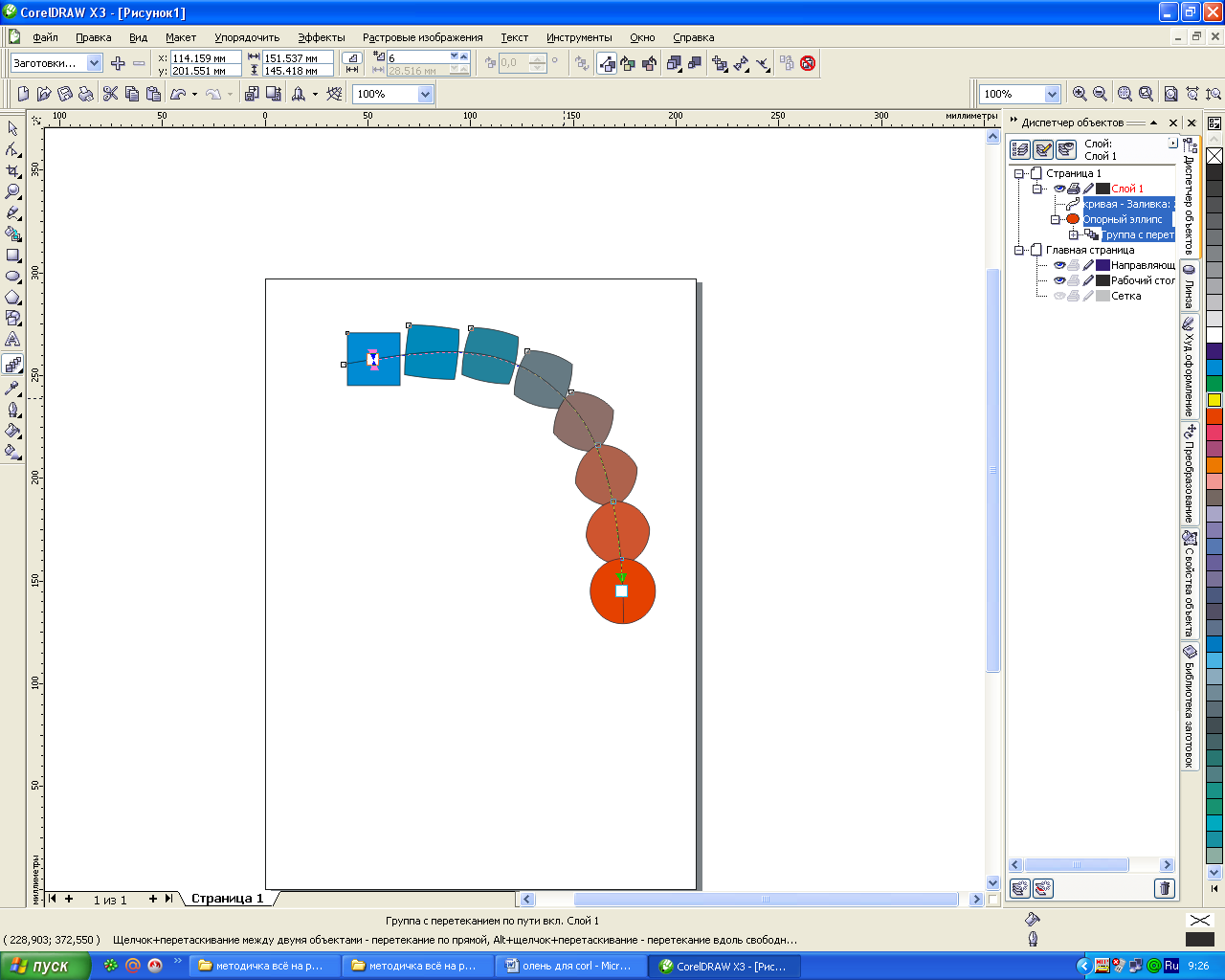The image size is (1225, 980).
Task: Click the Paste icon in the toolbar
Action: 153,94
